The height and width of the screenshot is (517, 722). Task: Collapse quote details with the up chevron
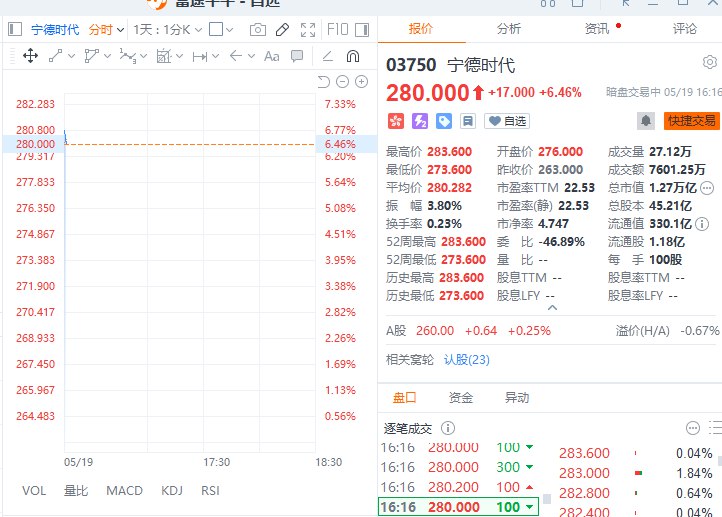pos(553,308)
